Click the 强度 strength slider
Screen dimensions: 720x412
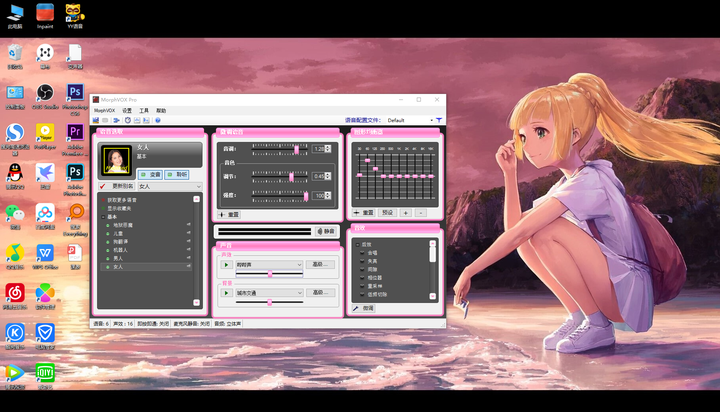click(280, 196)
